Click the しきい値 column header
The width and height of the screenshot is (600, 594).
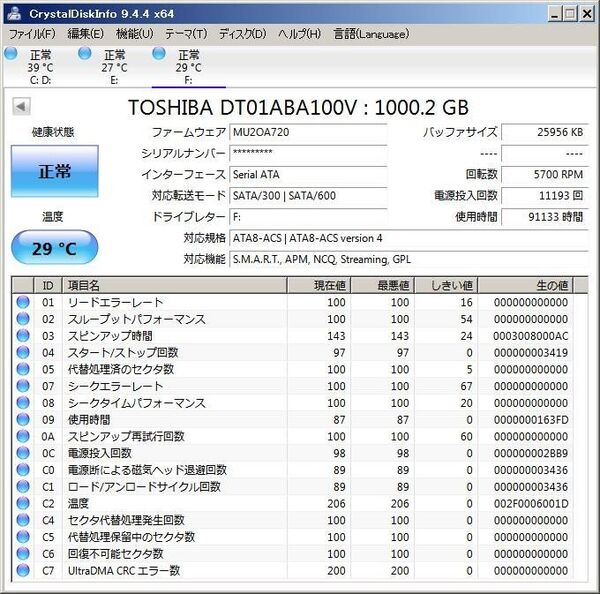pos(446,285)
